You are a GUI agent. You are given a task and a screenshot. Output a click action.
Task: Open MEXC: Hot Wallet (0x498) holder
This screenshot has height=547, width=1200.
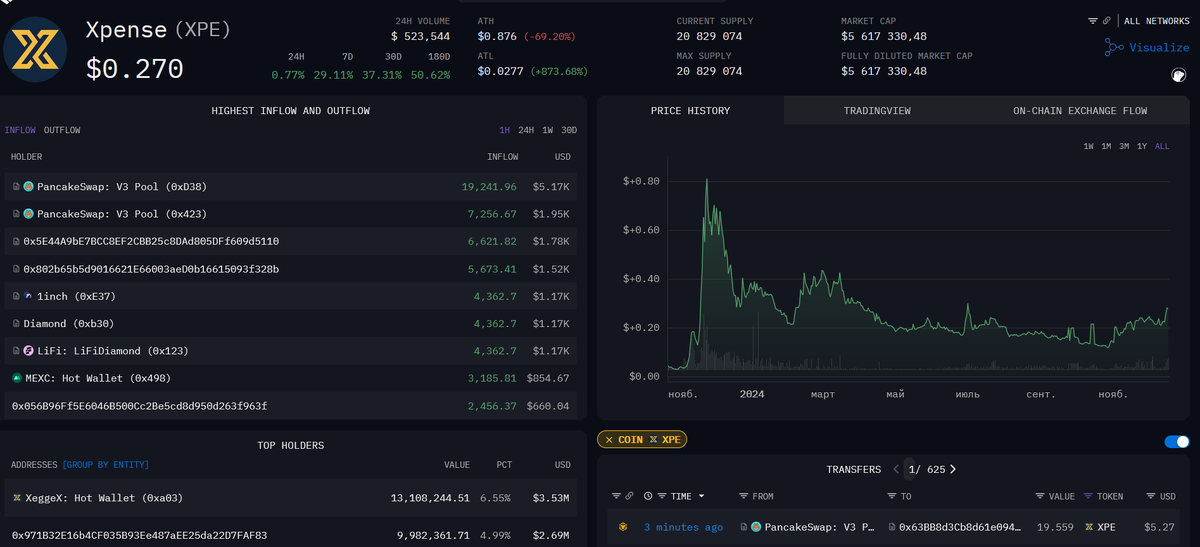(x=98, y=379)
